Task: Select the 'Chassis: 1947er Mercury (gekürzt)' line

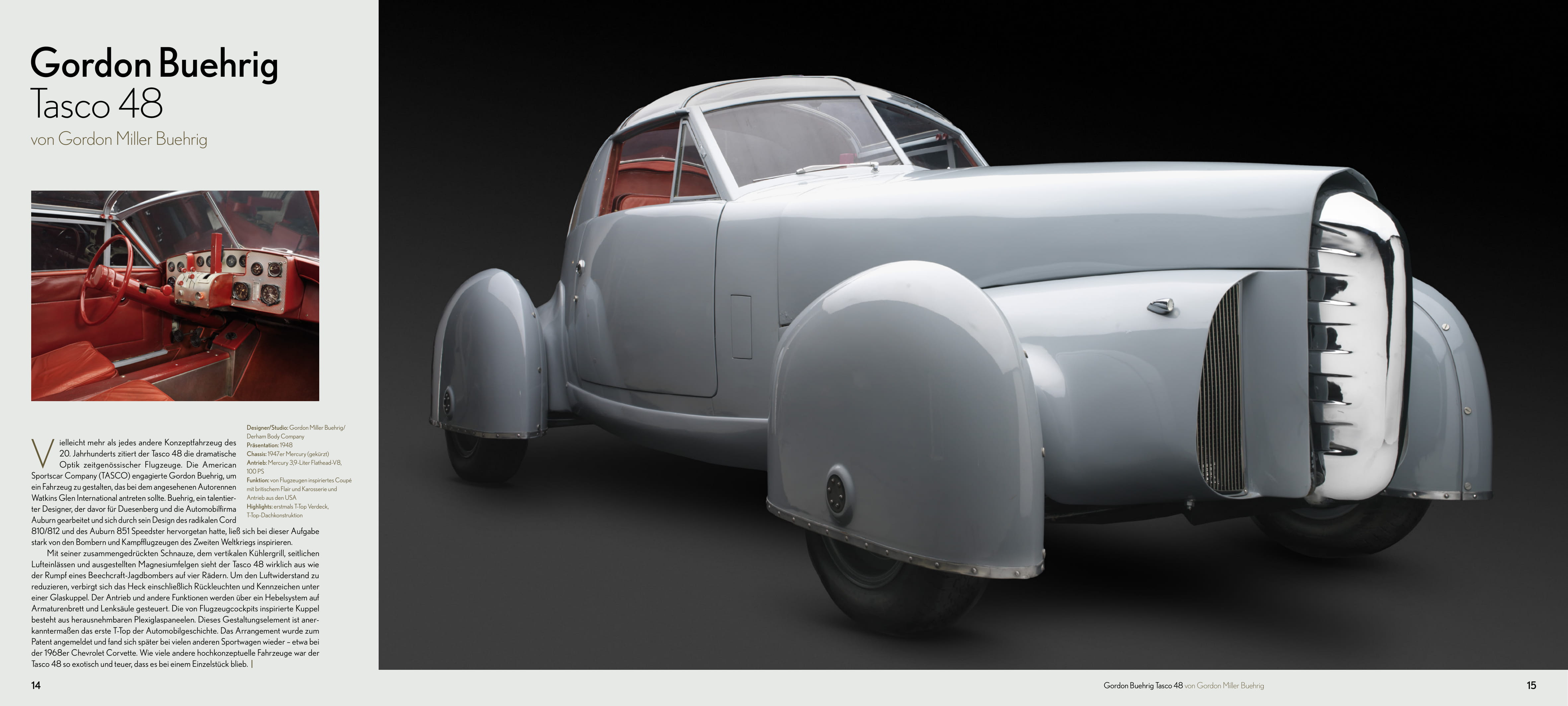Action: pyautogui.click(x=287, y=454)
